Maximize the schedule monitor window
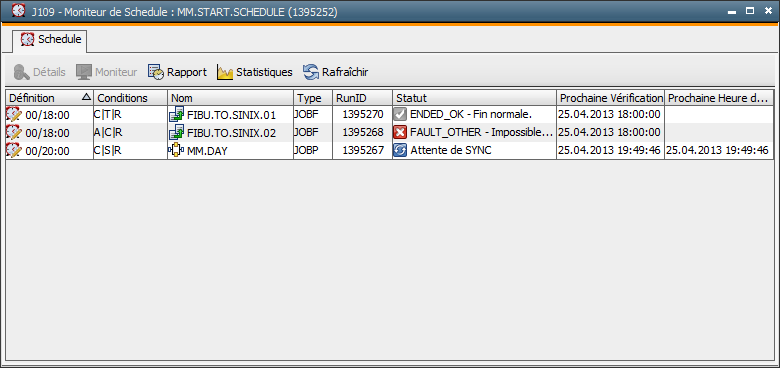The width and height of the screenshot is (780, 368). click(x=750, y=10)
